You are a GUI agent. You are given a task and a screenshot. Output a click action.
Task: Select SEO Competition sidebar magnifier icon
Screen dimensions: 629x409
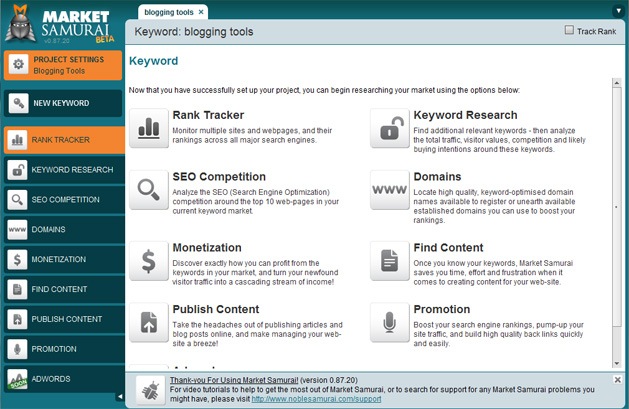(17, 200)
